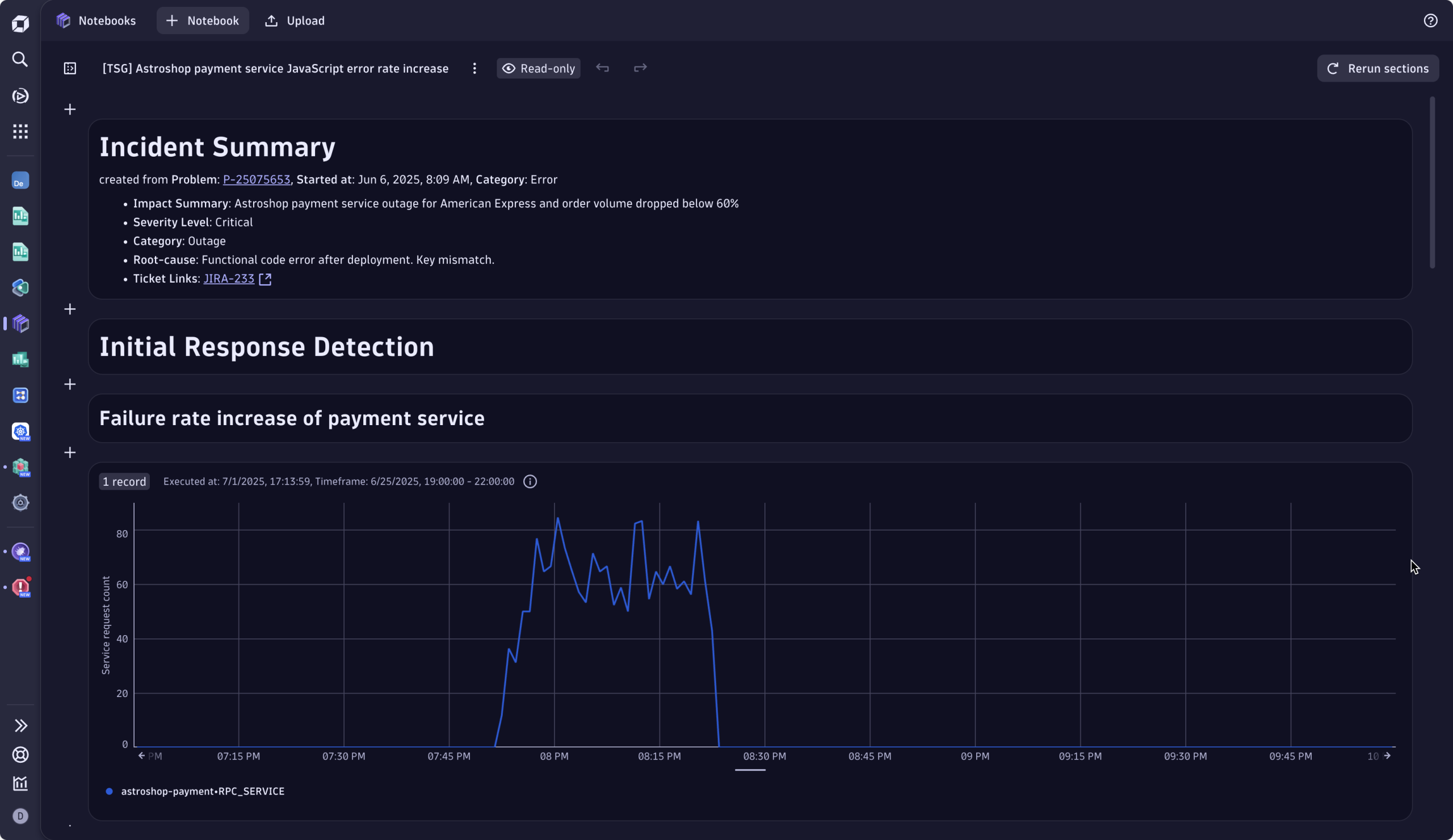This screenshot has height=840, width=1453.
Task: Open the search icon in the sidebar
Action: click(x=20, y=60)
